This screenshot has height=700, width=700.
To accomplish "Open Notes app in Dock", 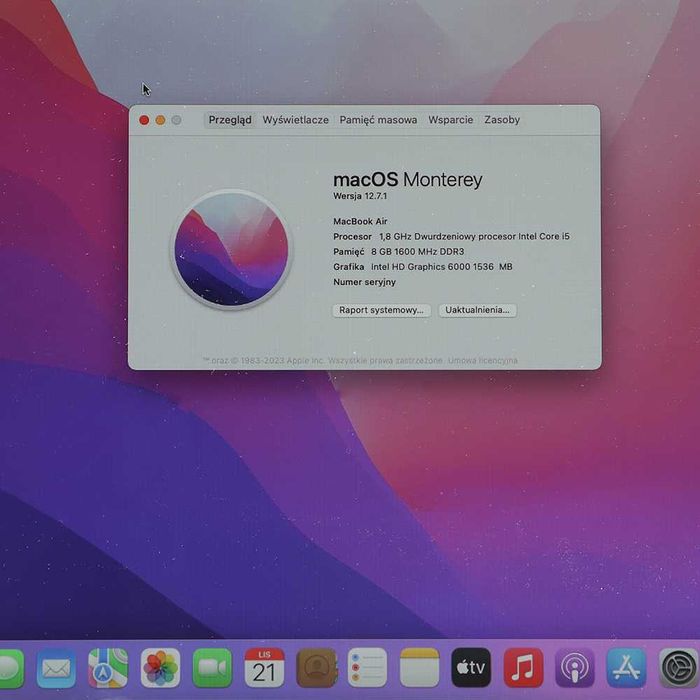I will coord(419,668).
